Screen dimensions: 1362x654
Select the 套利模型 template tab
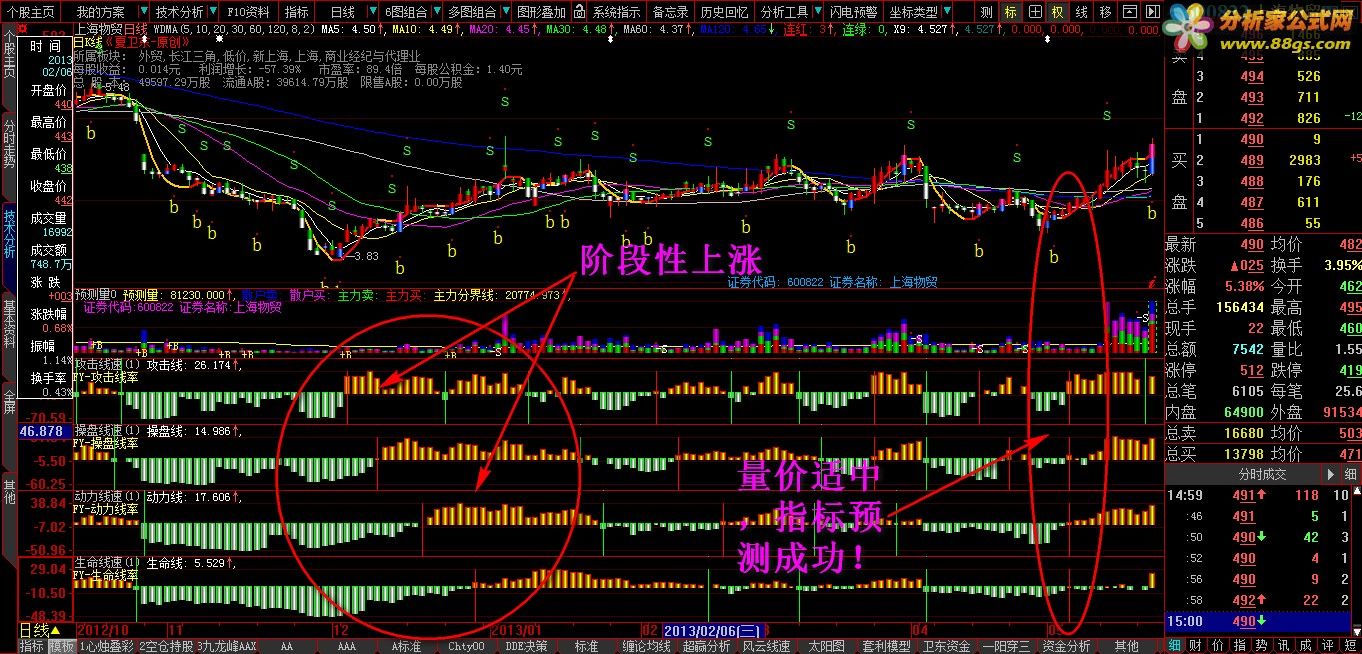886,646
